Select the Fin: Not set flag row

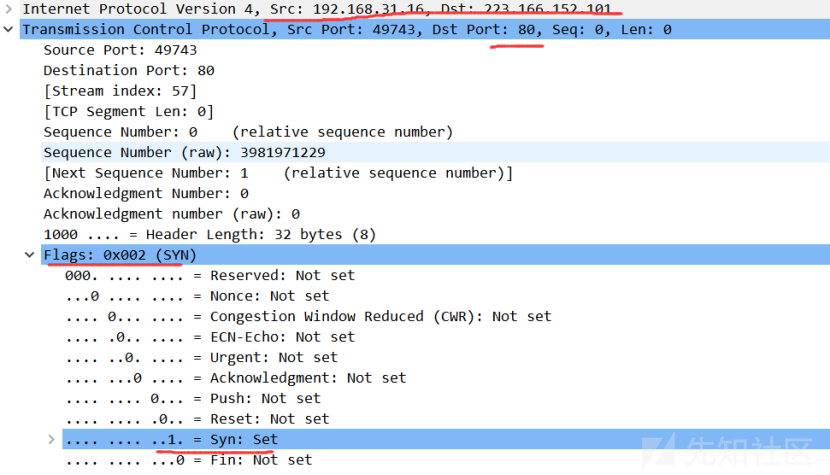tap(188, 460)
